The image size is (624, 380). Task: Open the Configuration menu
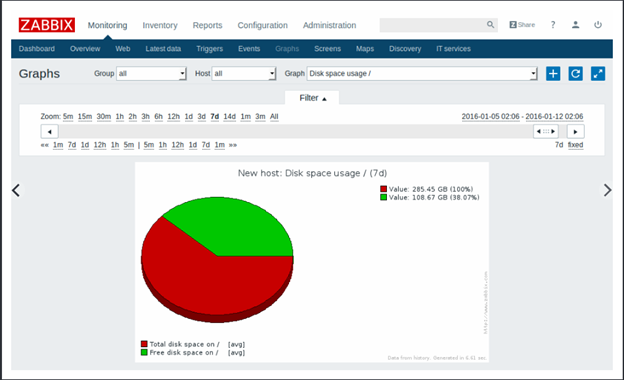[263, 25]
